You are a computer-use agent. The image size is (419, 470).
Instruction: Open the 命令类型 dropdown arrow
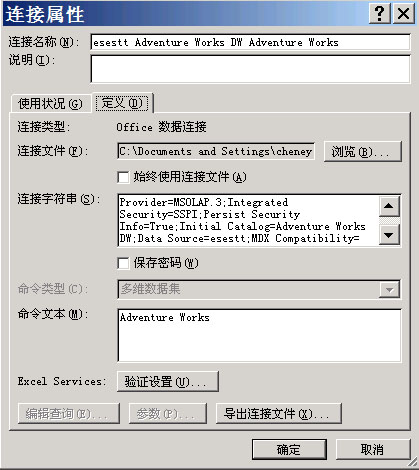(389, 289)
